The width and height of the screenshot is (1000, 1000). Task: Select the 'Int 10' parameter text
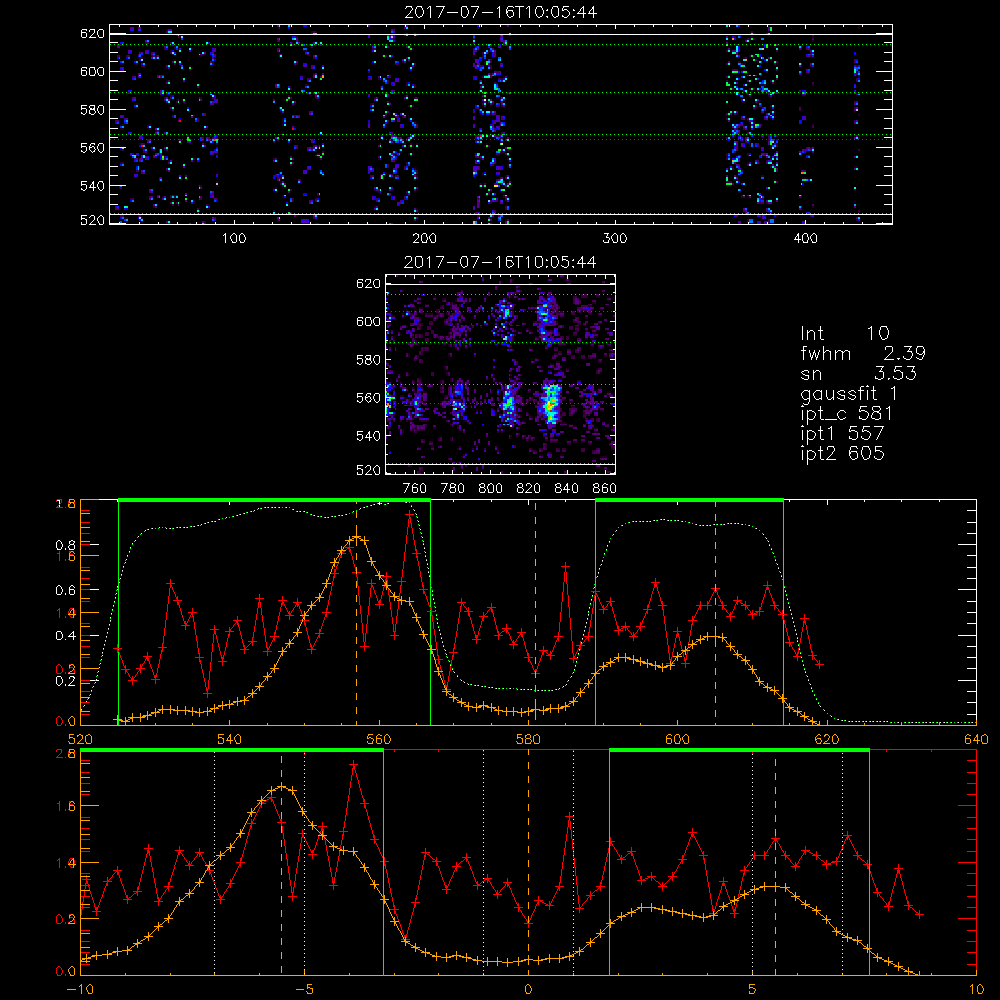coord(844,333)
